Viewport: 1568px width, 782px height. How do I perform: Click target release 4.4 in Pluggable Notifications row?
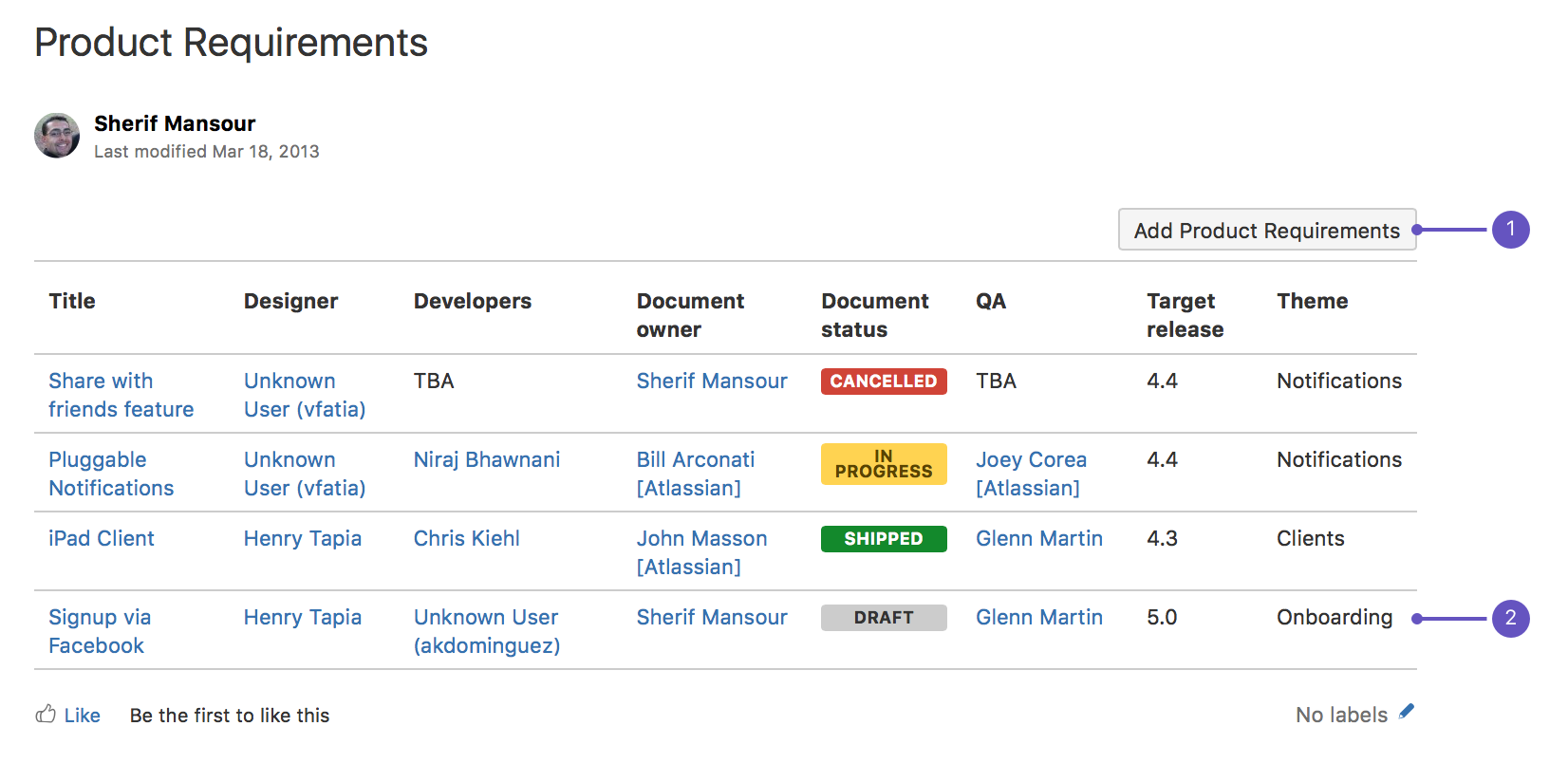click(1163, 459)
